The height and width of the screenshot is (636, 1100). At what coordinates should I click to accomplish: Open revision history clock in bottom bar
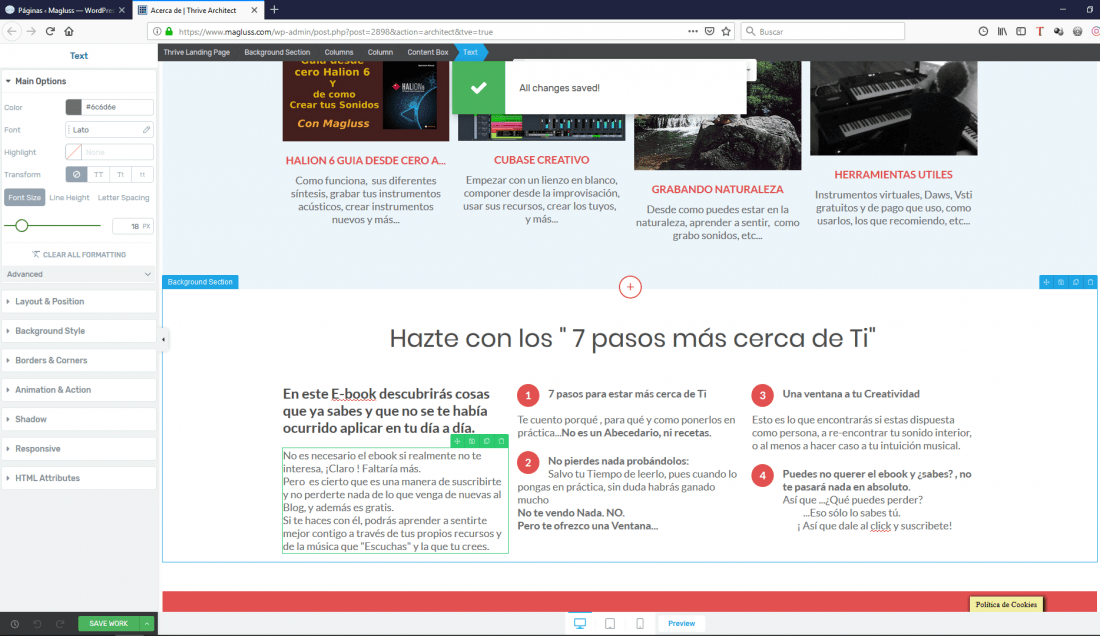click(x=15, y=623)
